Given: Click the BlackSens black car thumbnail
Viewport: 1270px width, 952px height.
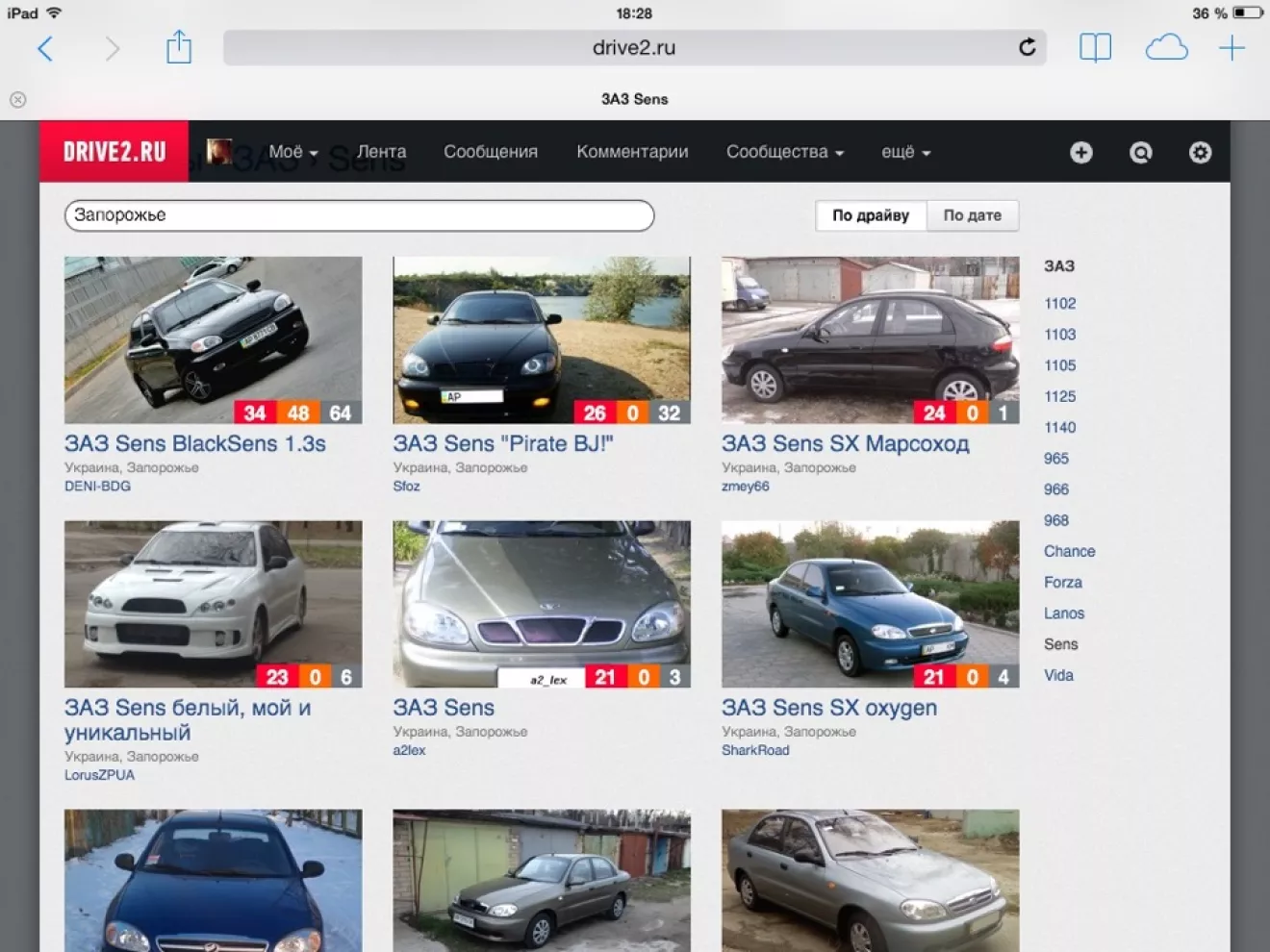Looking at the screenshot, I should [213, 339].
